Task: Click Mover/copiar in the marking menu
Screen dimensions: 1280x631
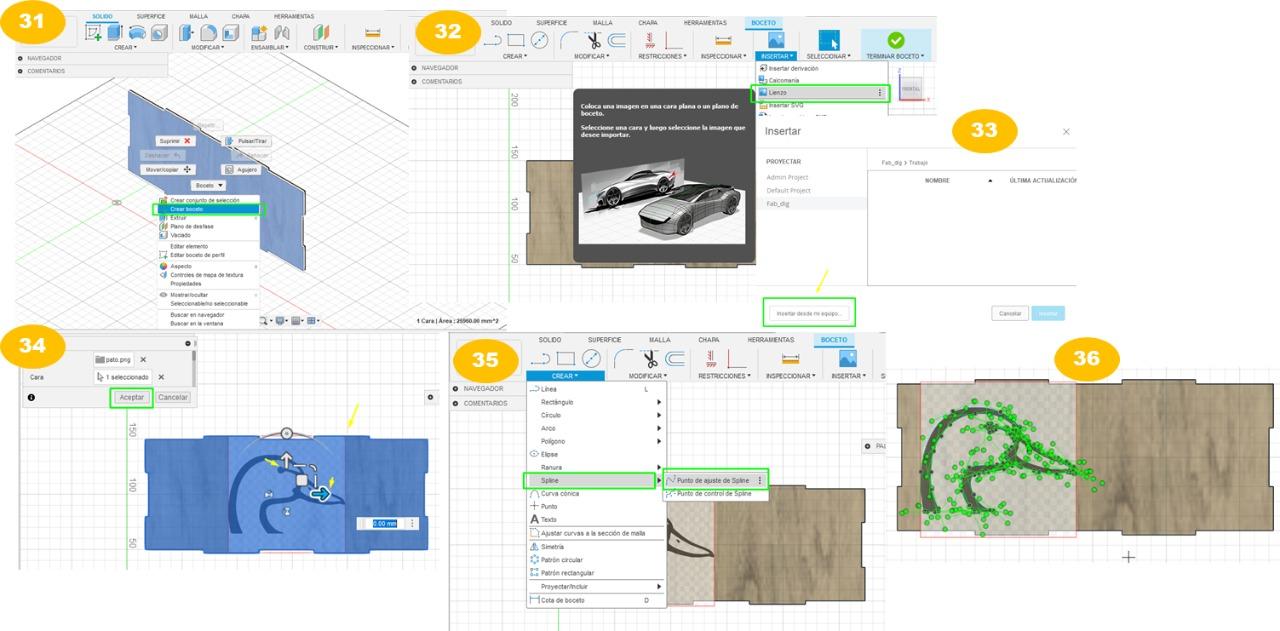Action: coord(168,170)
